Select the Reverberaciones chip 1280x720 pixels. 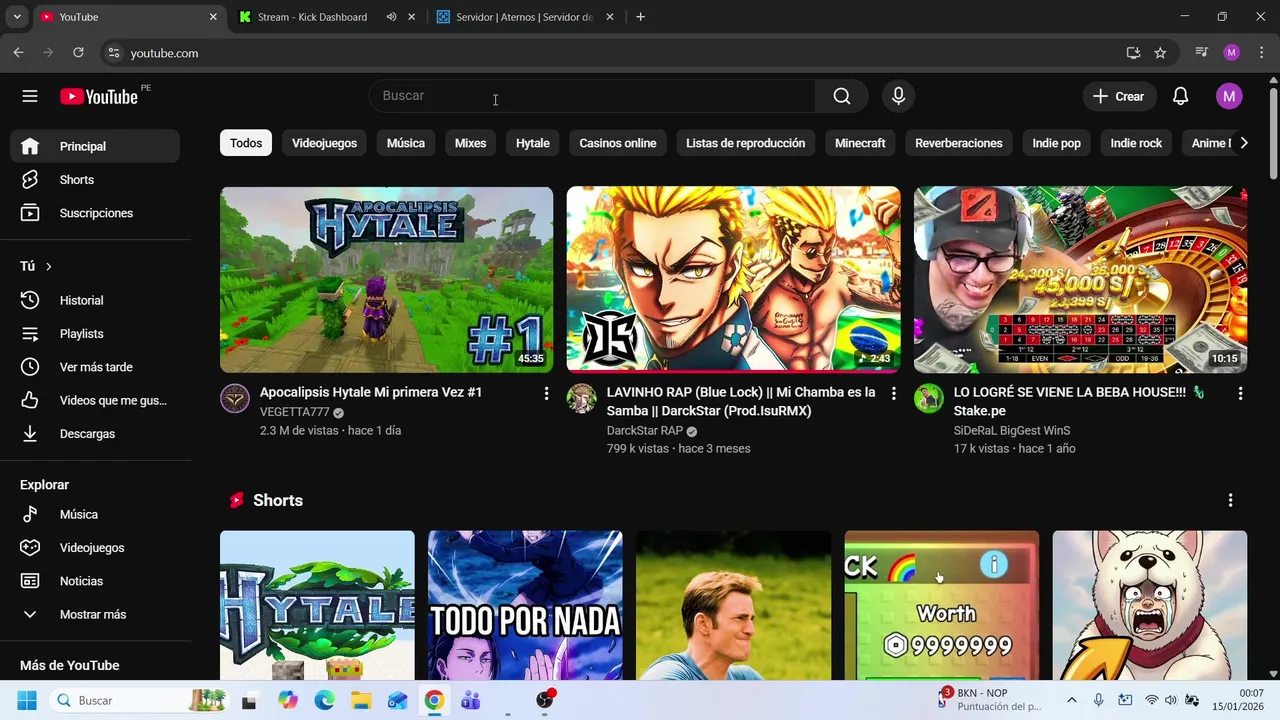point(959,143)
